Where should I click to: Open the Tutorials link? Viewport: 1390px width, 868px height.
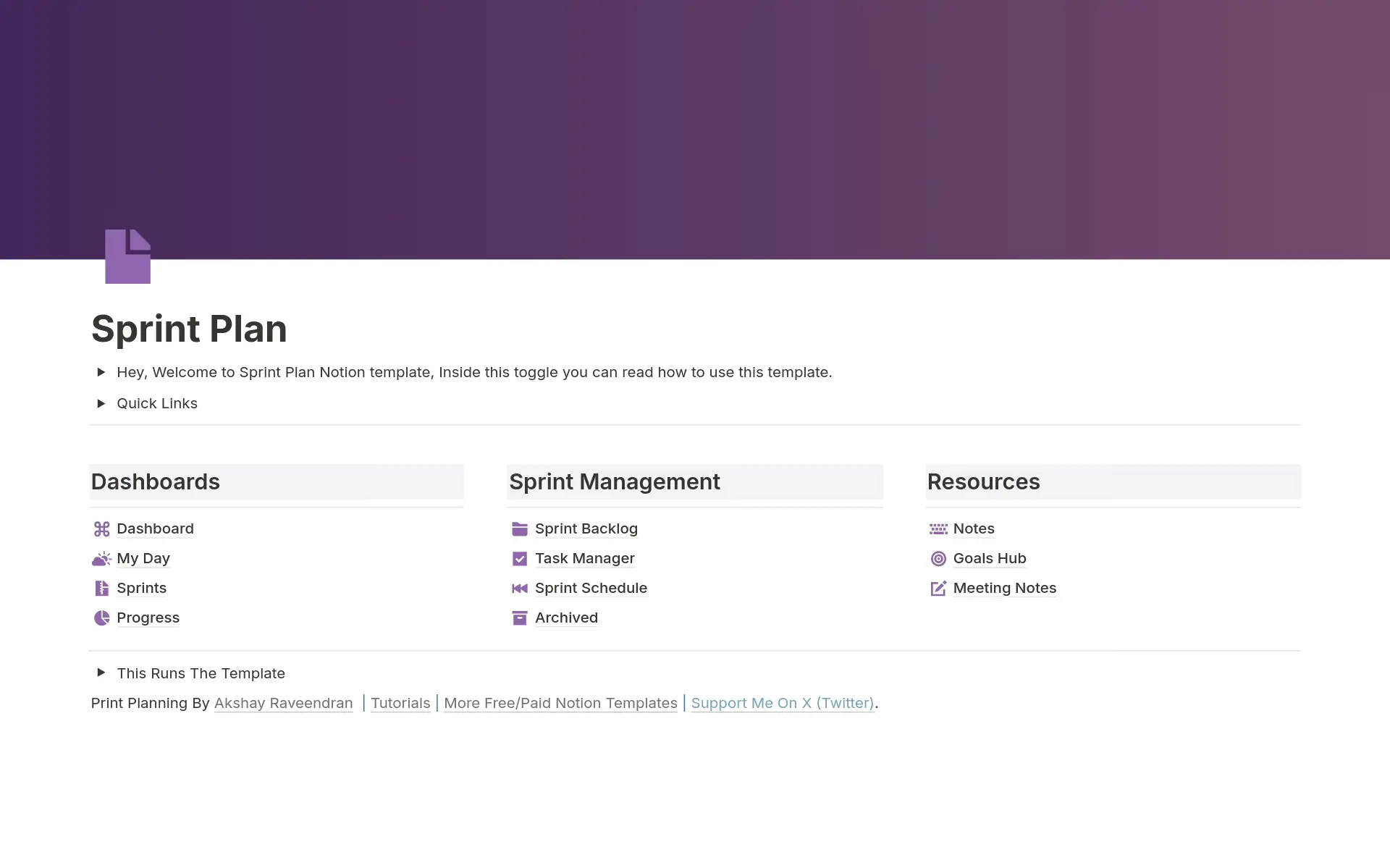[x=400, y=703]
